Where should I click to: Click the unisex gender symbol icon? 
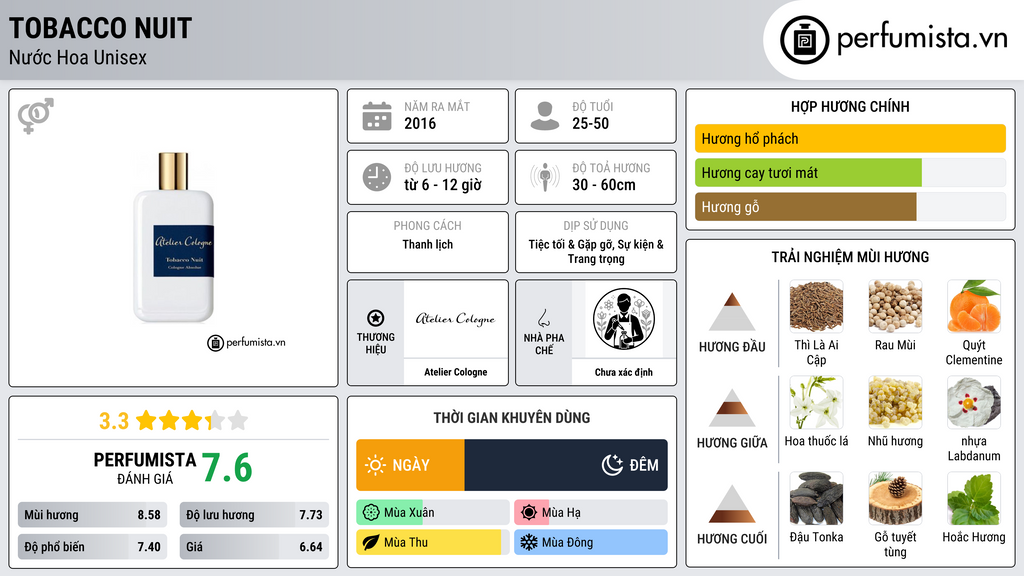coord(36,116)
